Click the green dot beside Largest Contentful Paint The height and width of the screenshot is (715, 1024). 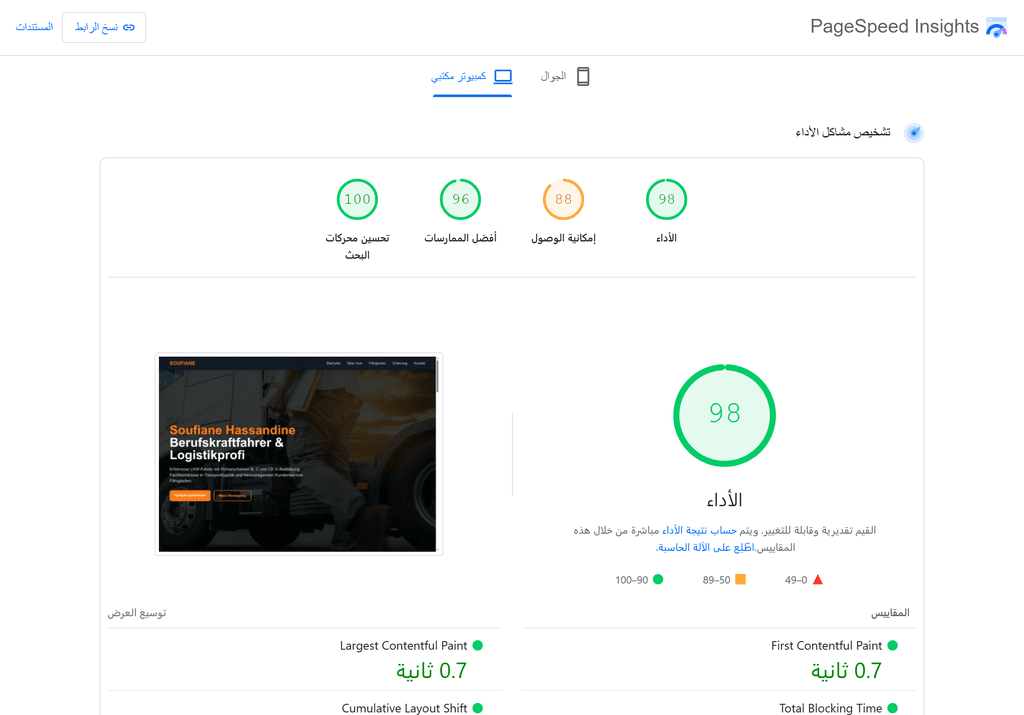(477, 645)
